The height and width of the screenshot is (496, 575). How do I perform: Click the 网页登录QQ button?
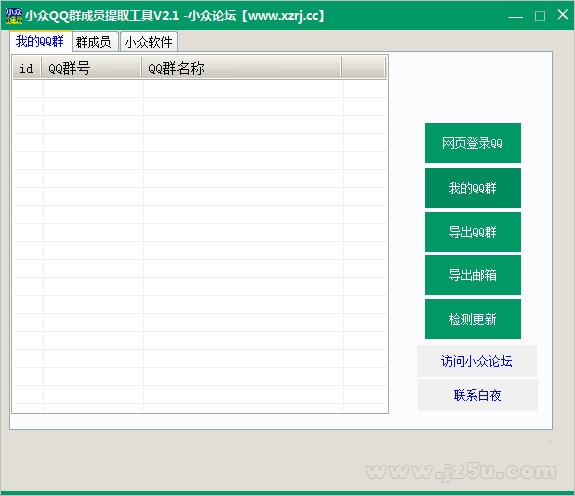pos(473,143)
